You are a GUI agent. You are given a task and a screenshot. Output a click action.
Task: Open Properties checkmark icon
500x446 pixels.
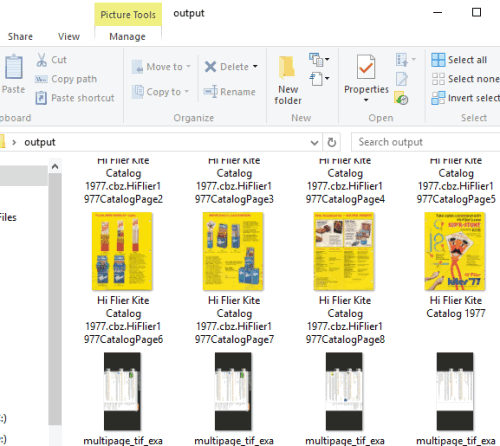point(366,67)
